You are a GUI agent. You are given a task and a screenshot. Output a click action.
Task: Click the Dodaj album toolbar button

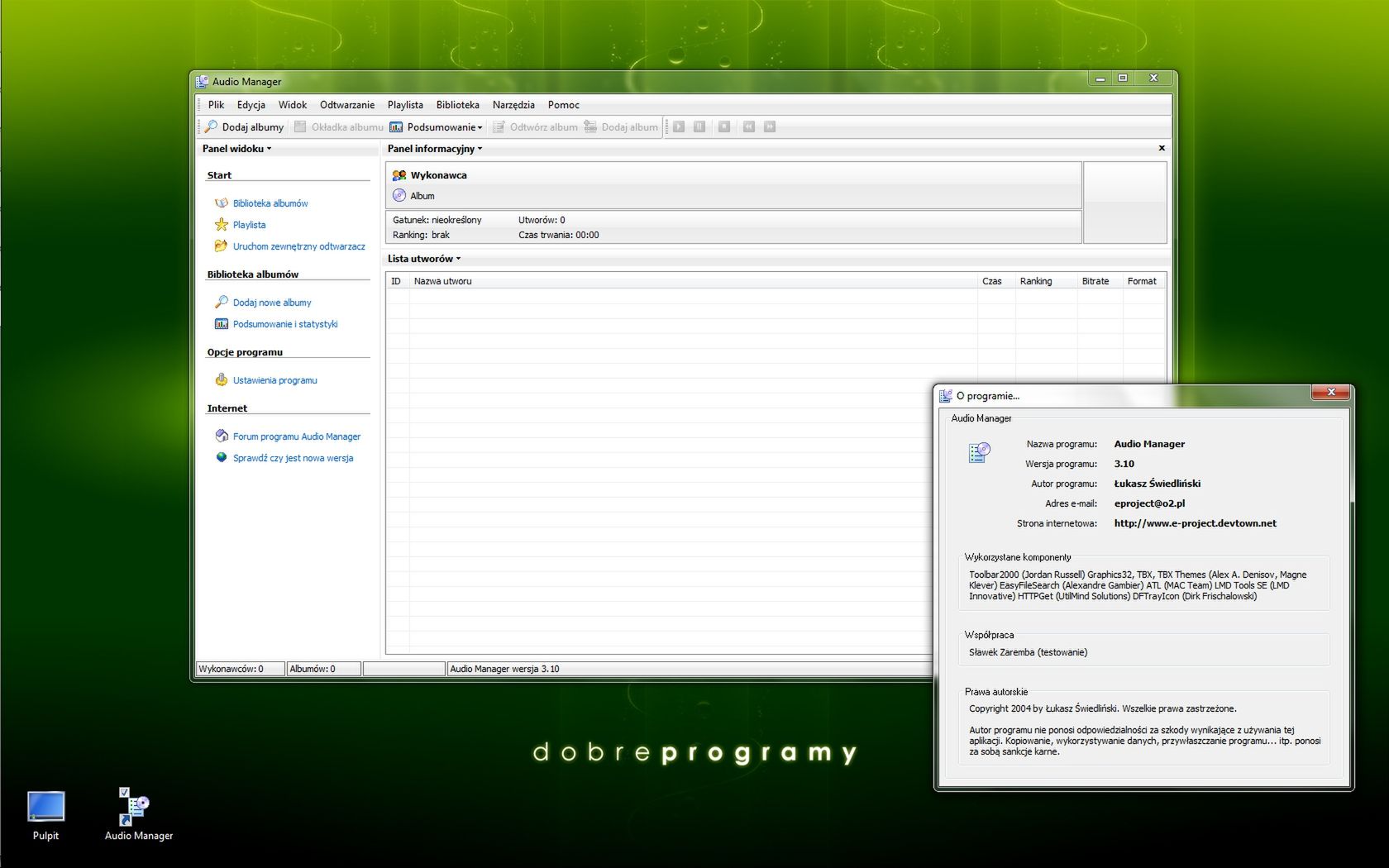pyautogui.click(x=621, y=126)
